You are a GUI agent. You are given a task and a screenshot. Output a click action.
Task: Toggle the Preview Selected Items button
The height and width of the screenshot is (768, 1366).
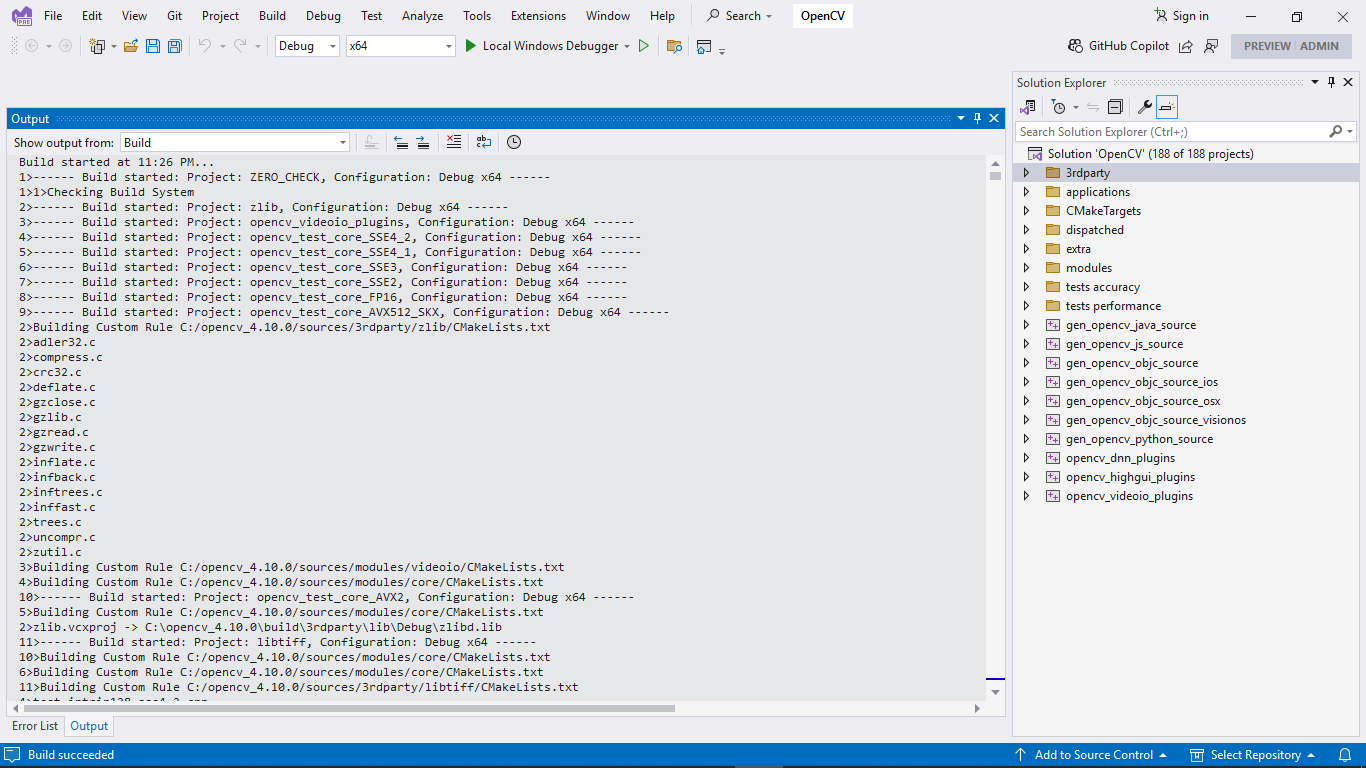(1167, 107)
